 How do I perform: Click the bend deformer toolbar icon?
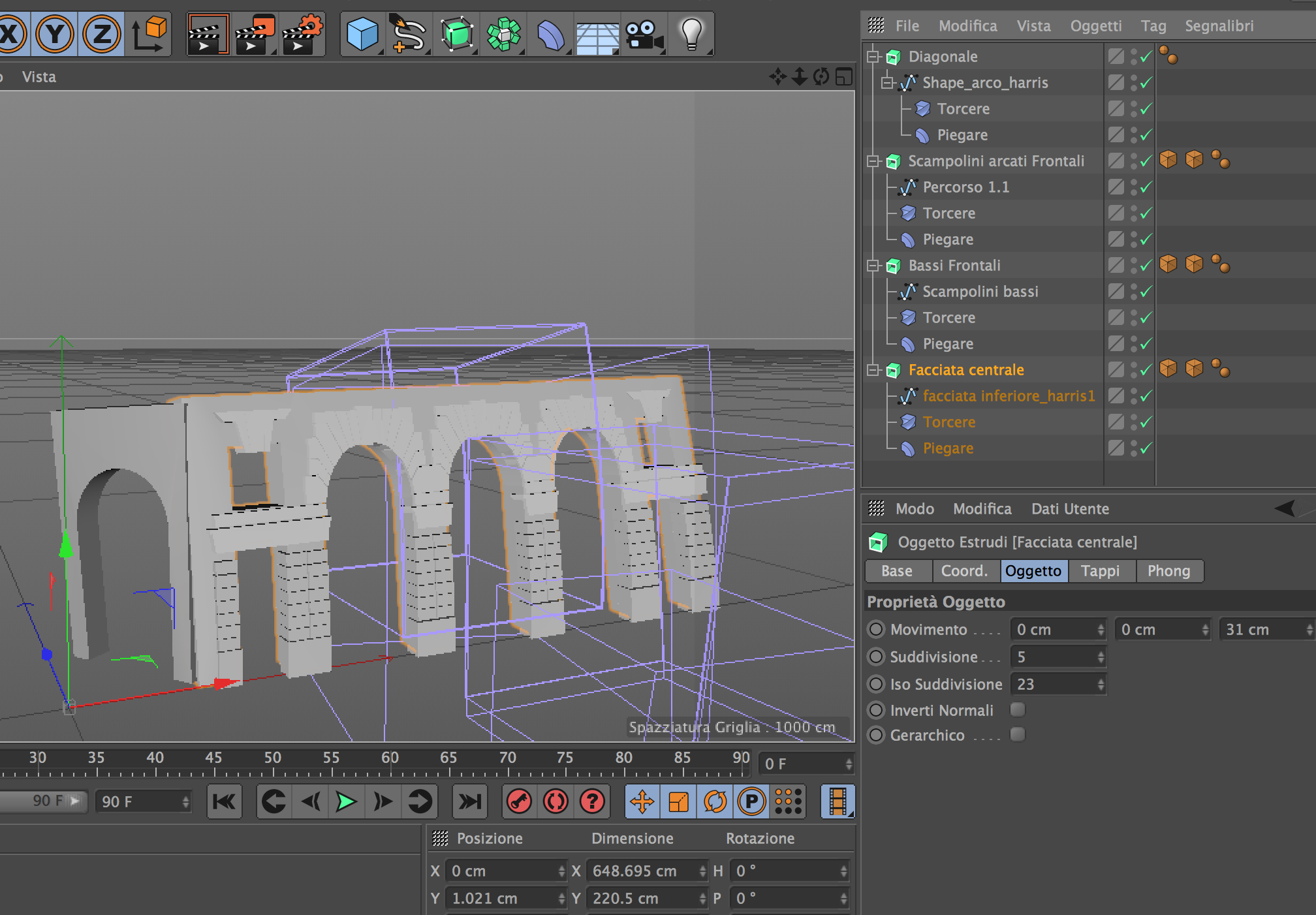(x=550, y=34)
